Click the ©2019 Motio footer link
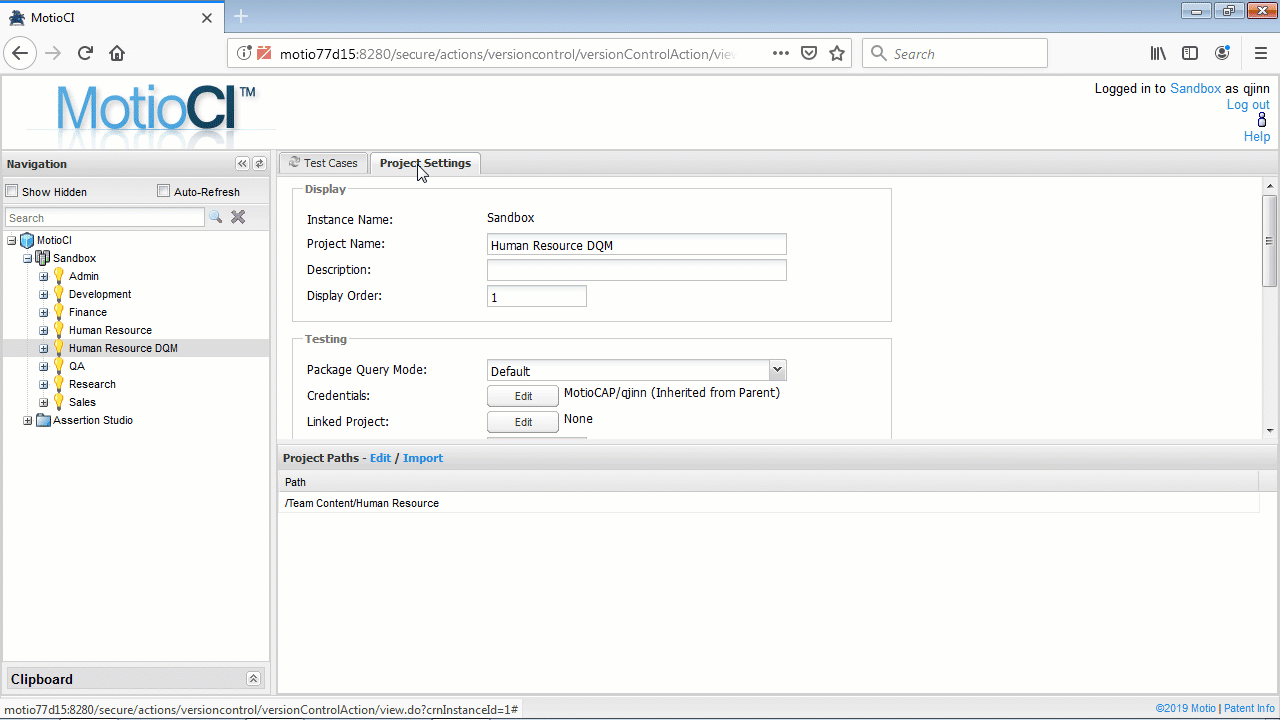 (1186, 708)
